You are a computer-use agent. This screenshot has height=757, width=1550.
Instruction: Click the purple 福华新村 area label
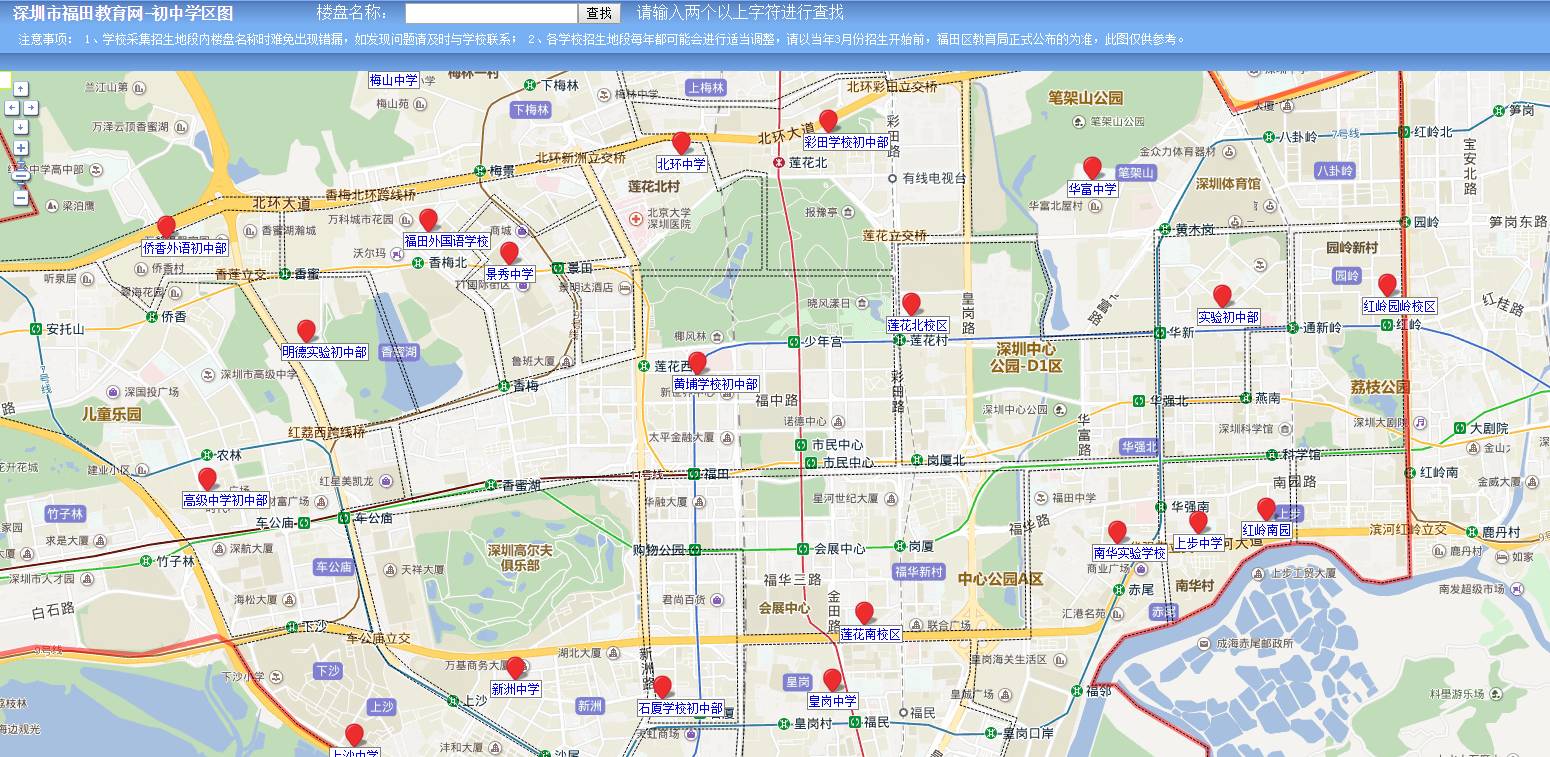coord(919,572)
